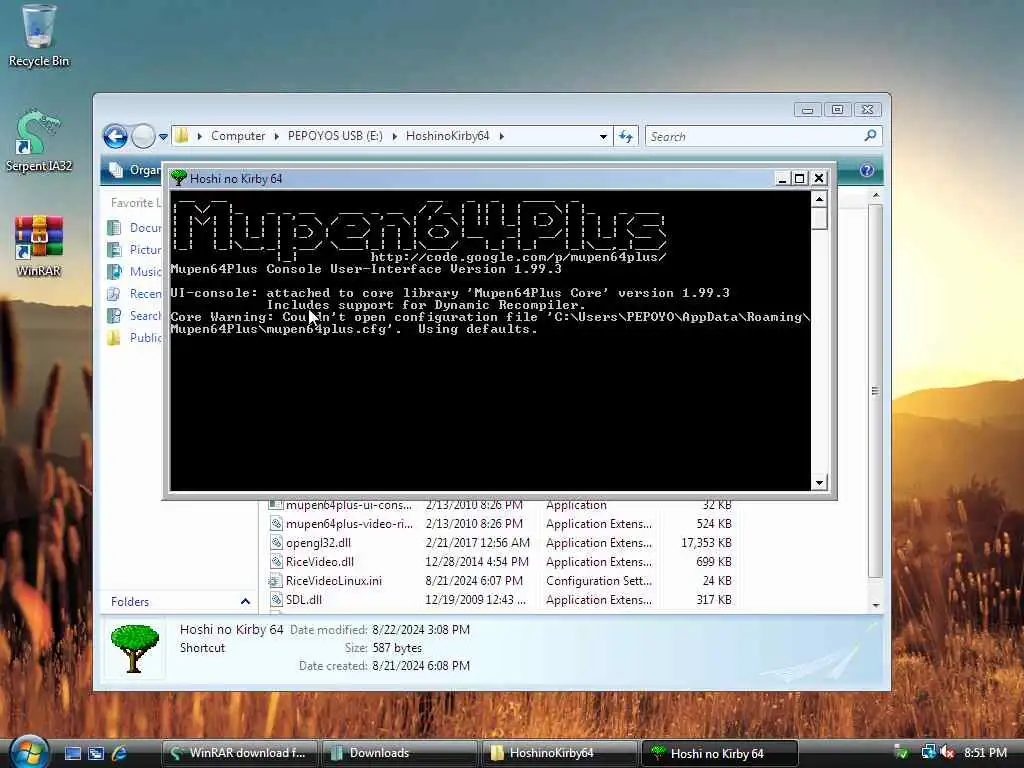Click the network tray icon
The width and height of the screenshot is (1024, 768).
pos(927,752)
